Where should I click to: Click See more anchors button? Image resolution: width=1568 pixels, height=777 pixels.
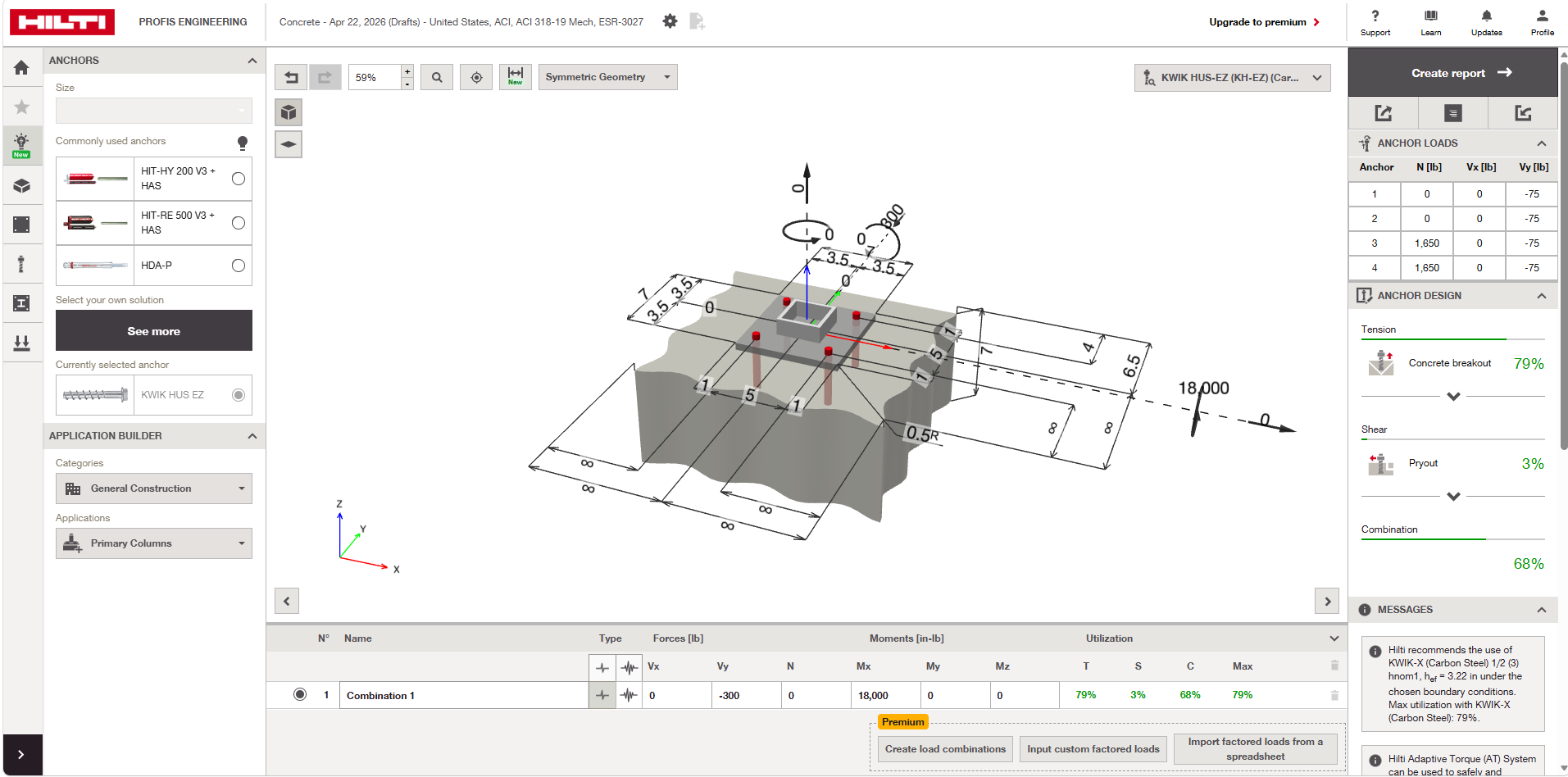tap(154, 331)
